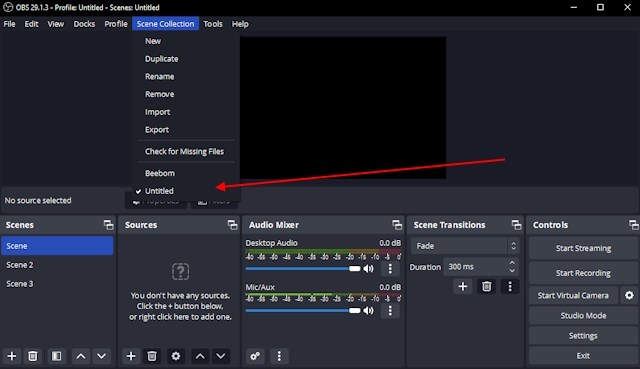Viewport: 640px width, 369px height.
Task: Open the Fade transition dropdown
Action: tap(465, 246)
